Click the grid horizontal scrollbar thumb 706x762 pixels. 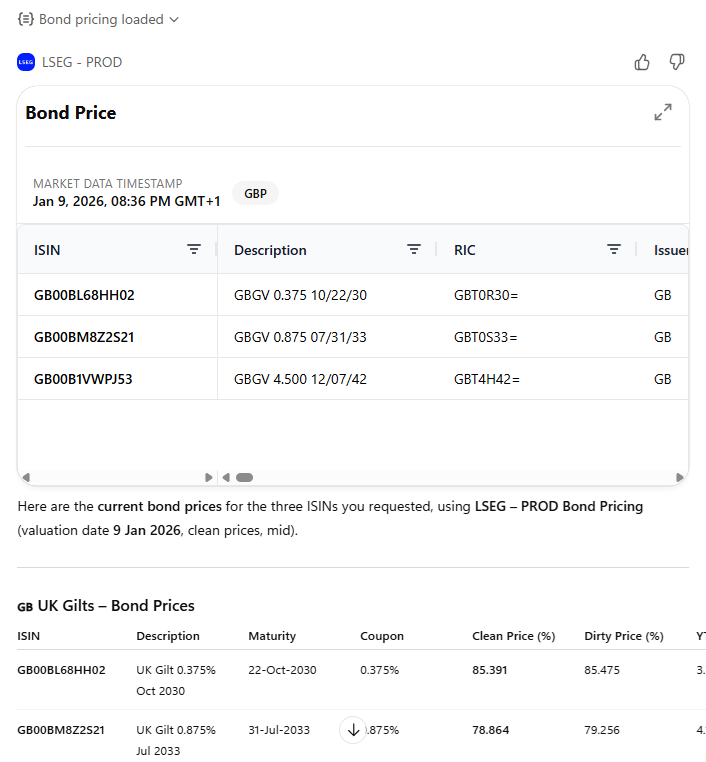click(x=244, y=478)
